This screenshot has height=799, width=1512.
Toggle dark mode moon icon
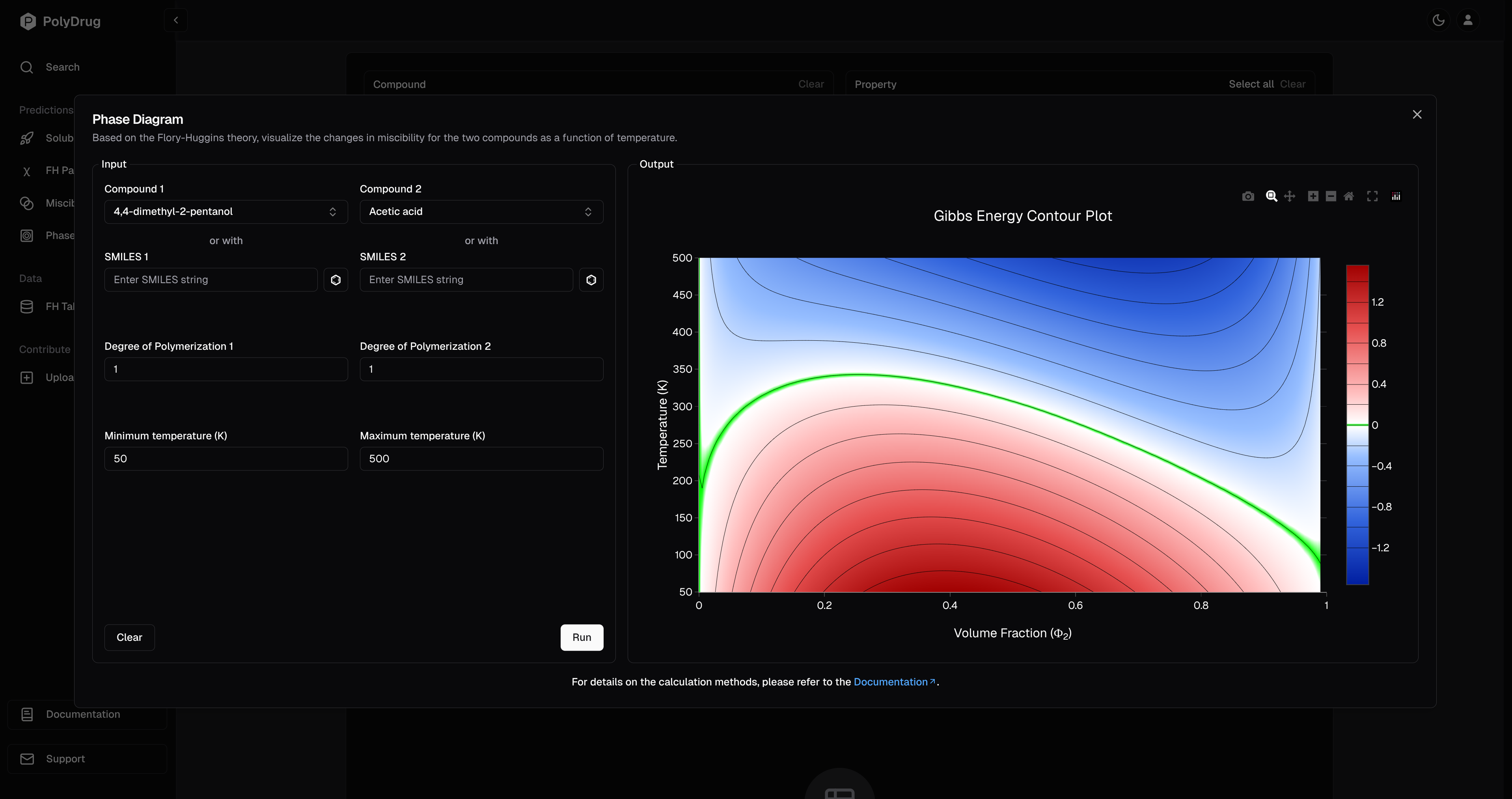click(x=1438, y=20)
